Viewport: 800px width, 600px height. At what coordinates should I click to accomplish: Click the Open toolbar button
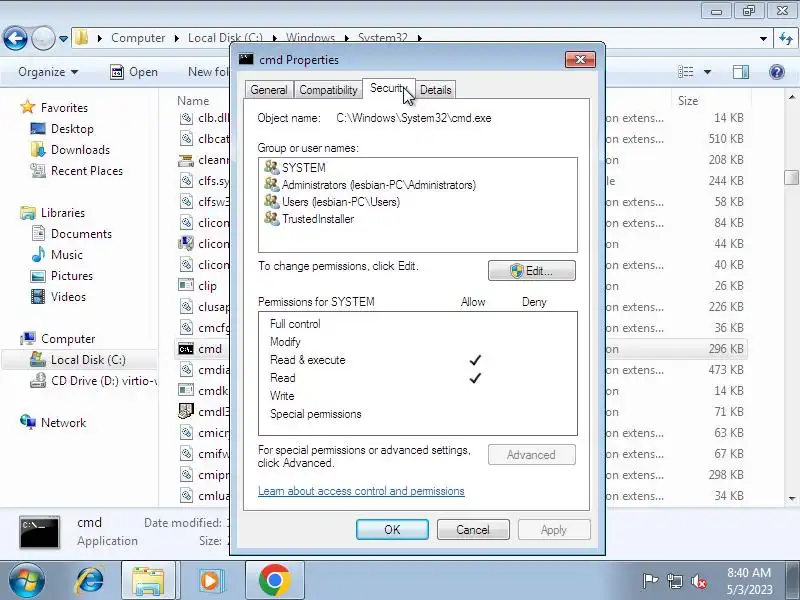134,72
